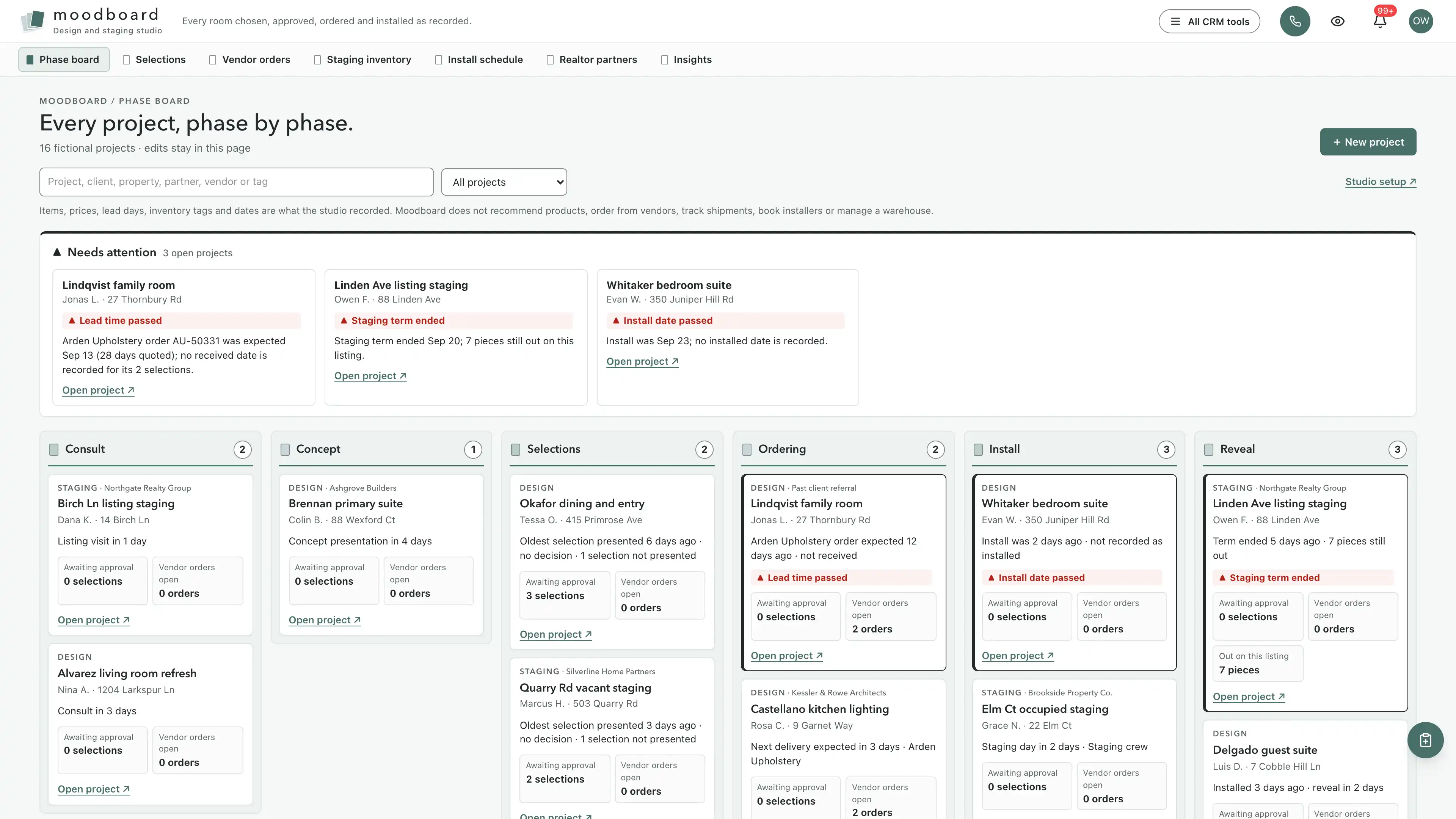
Task: Click the Install column phase icon
Action: coord(978,449)
